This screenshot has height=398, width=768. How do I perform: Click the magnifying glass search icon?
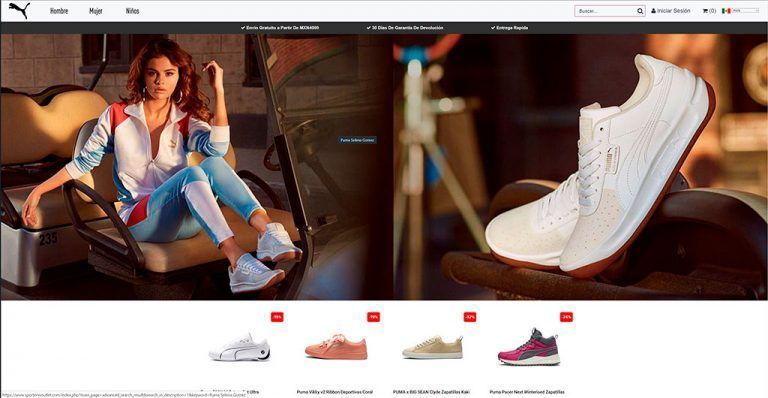click(640, 11)
